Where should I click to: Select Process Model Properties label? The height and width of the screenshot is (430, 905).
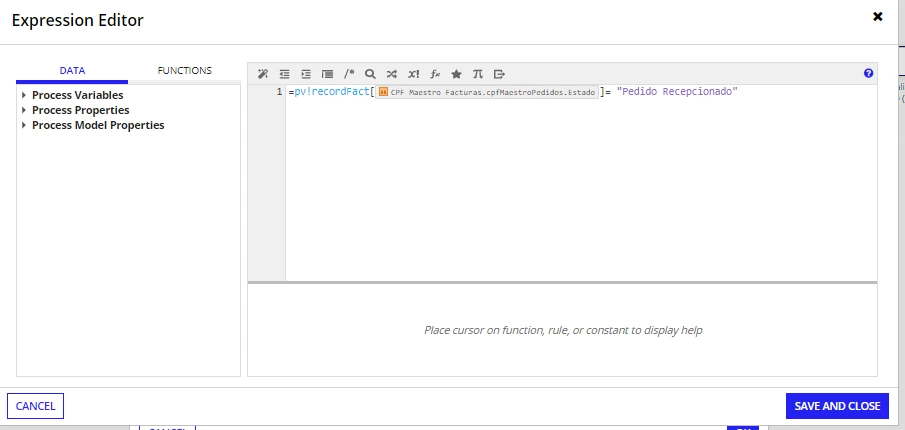[x=98, y=125]
